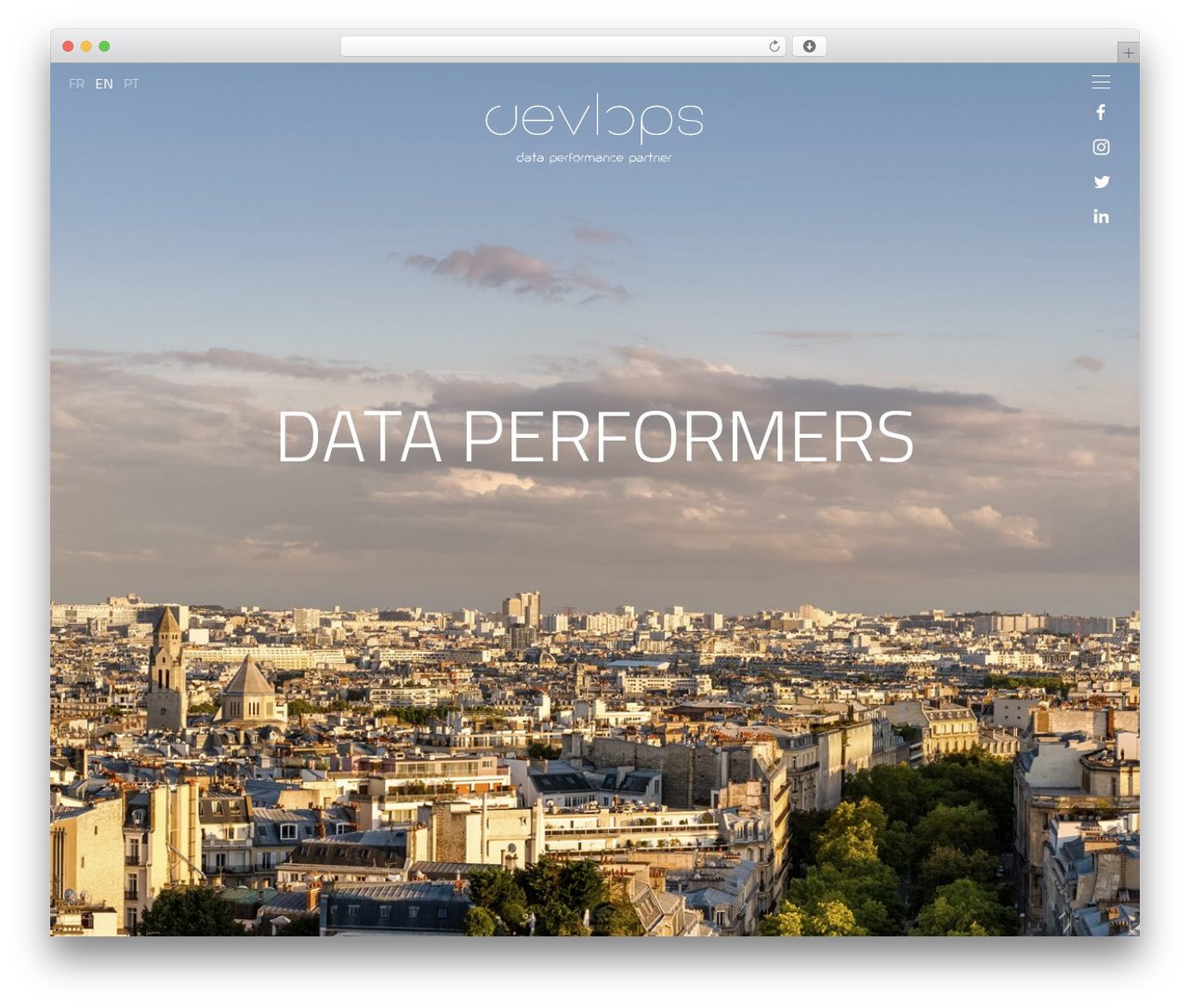The width and height of the screenshot is (1190, 1008).
Task: Click the DATA PERFORMERS headline
Action: tap(595, 437)
